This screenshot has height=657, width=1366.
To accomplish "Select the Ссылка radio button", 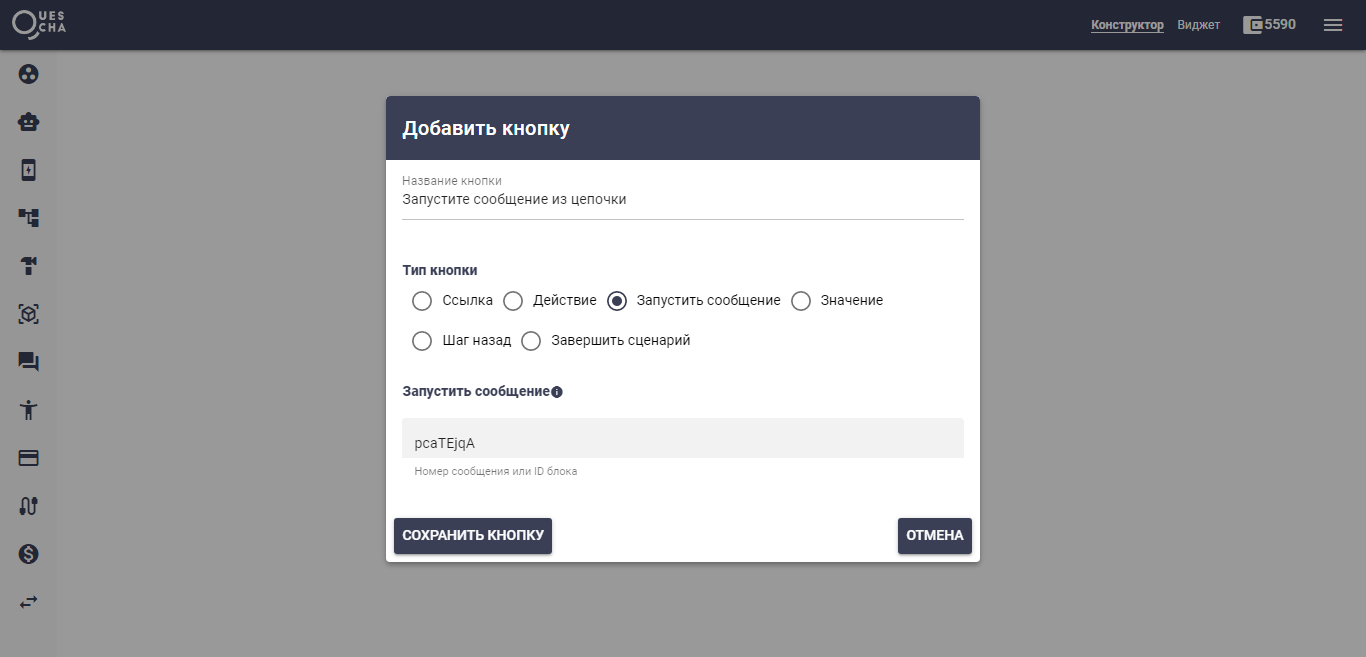I will pos(422,301).
